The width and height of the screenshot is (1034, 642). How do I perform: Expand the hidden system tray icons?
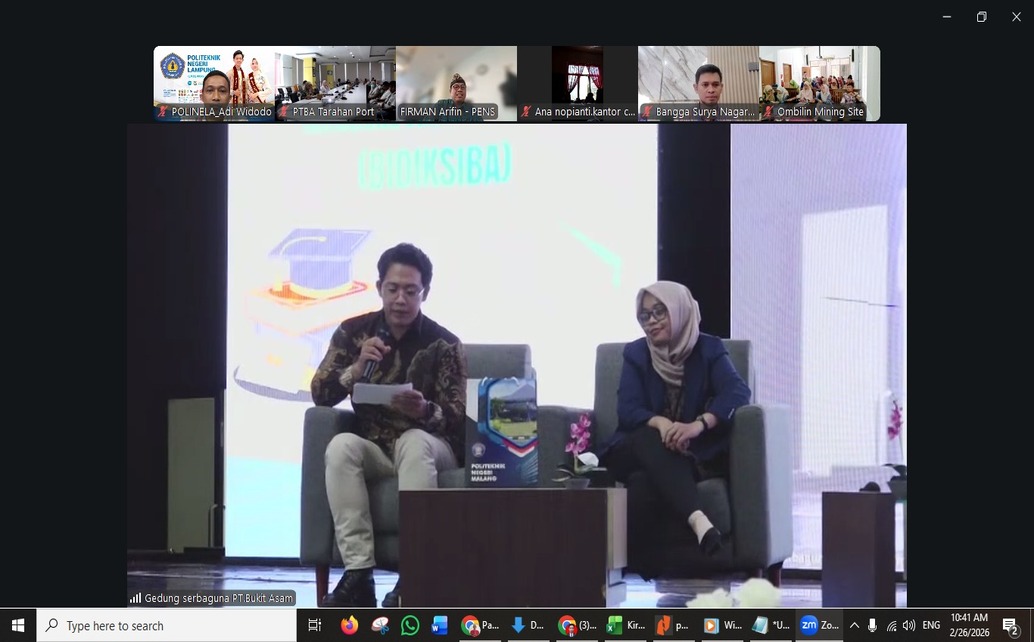[854, 625]
